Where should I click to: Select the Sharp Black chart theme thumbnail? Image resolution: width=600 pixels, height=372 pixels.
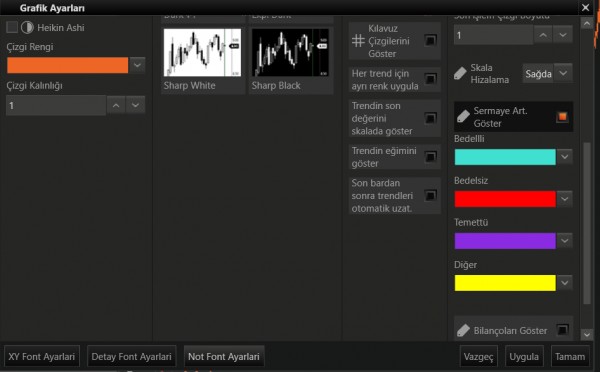click(290, 52)
